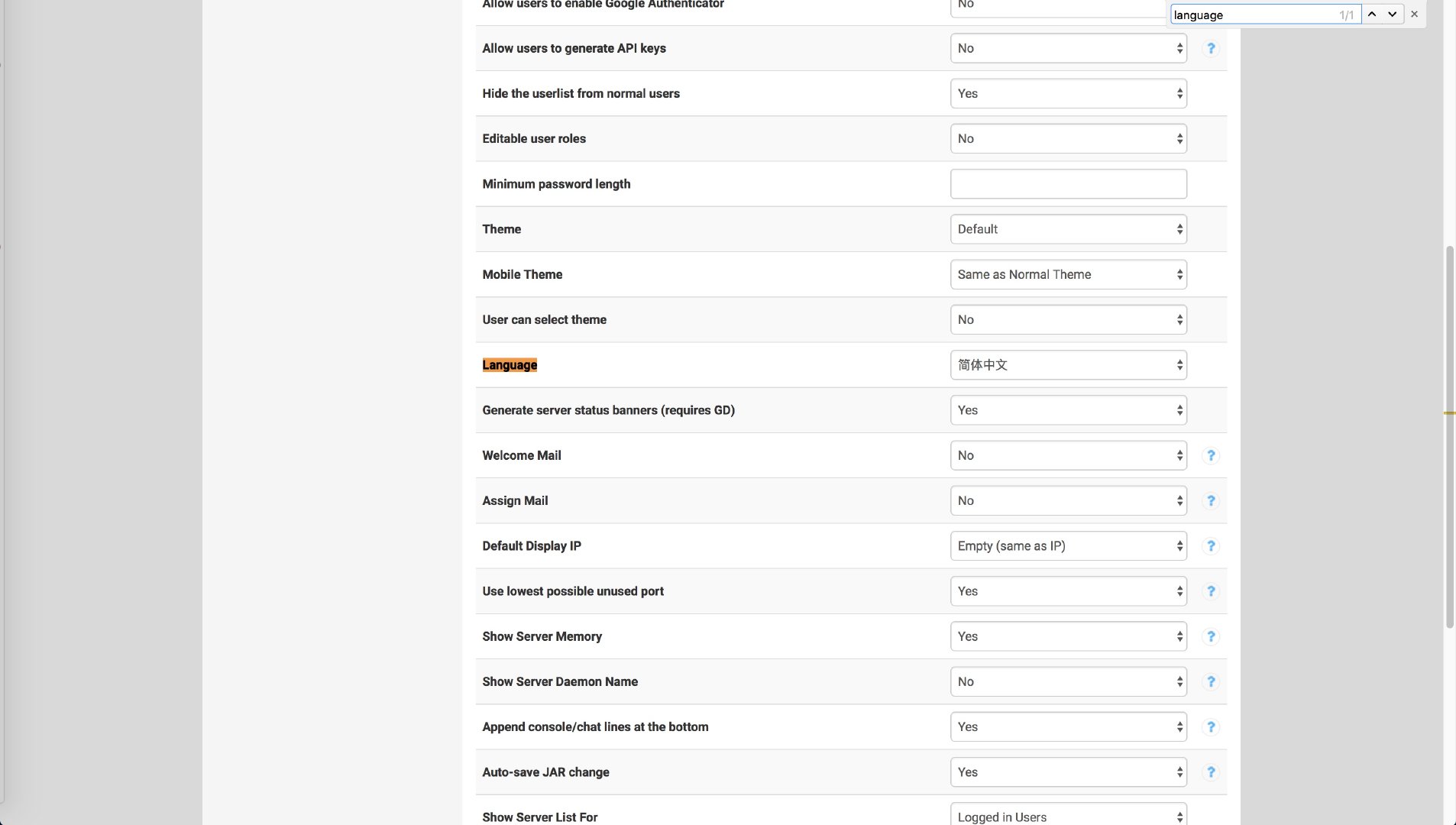The image size is (1456, 825).
Task: Click help icon beside Assign Mail
Action: point(1211,501)
